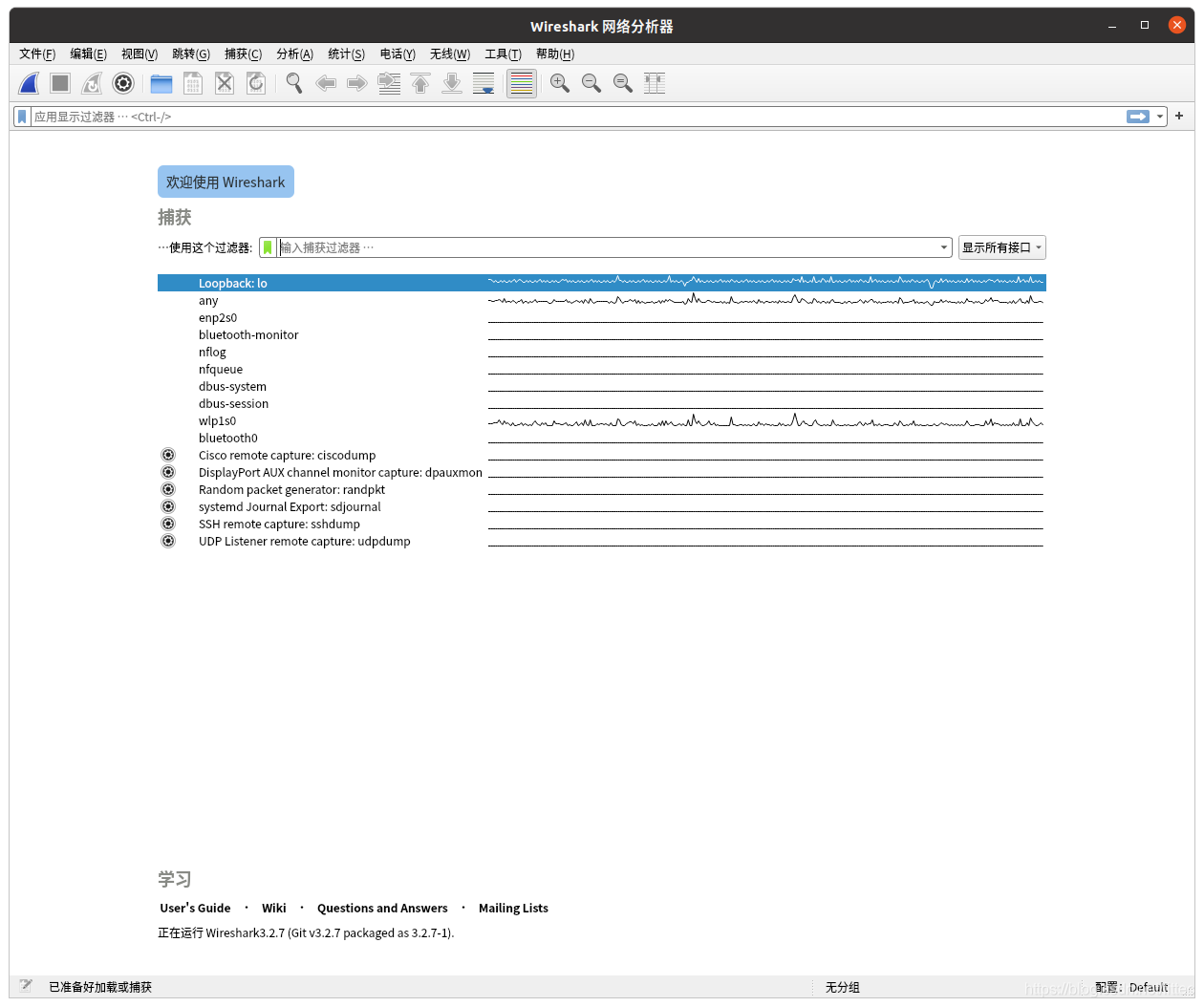The height and width of the screenshot is (1007, 1204).
Task: Open the 帮助(H) menu
Action: point(555,54)
